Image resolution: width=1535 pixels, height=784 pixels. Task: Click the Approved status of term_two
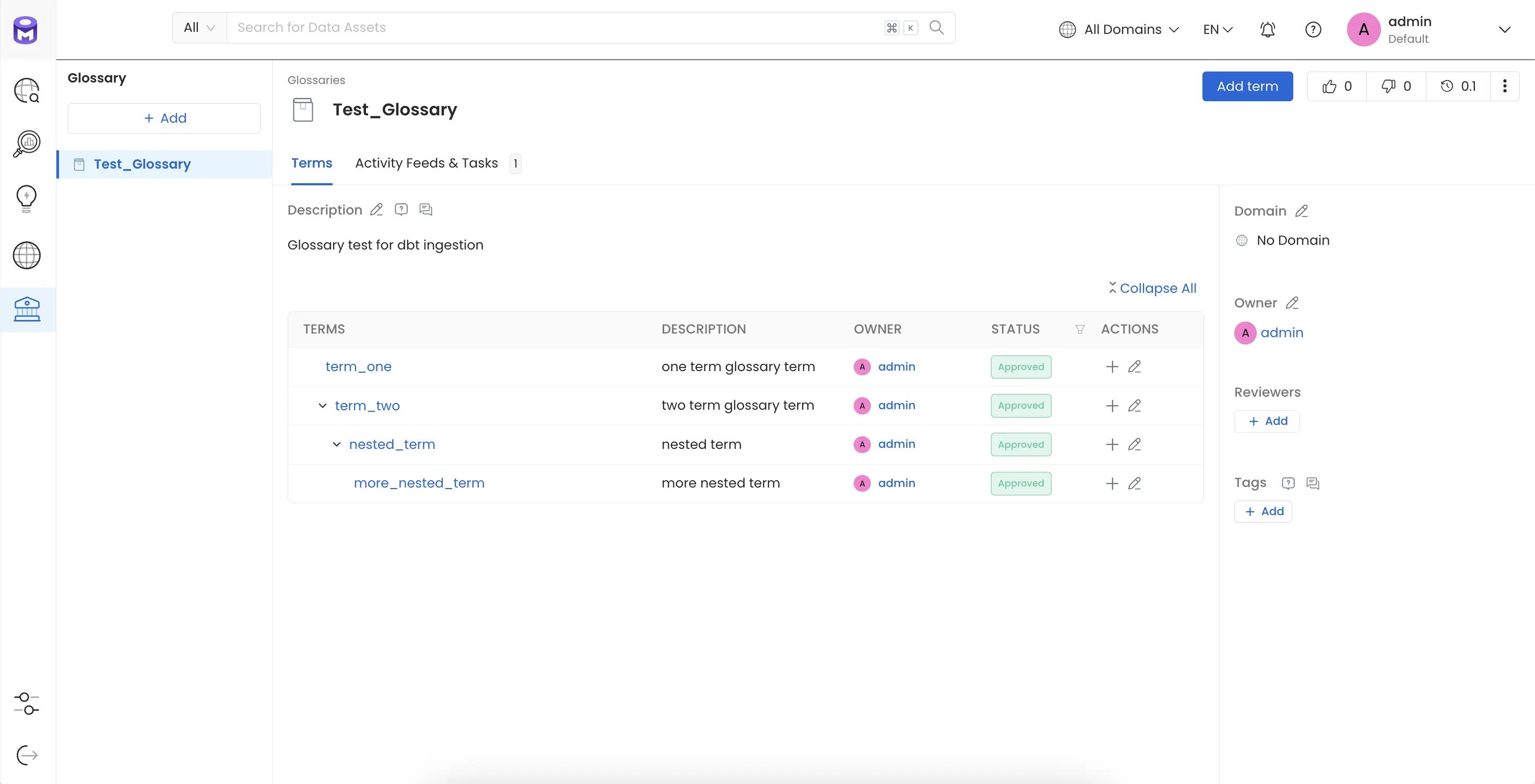click(1021, 406)
